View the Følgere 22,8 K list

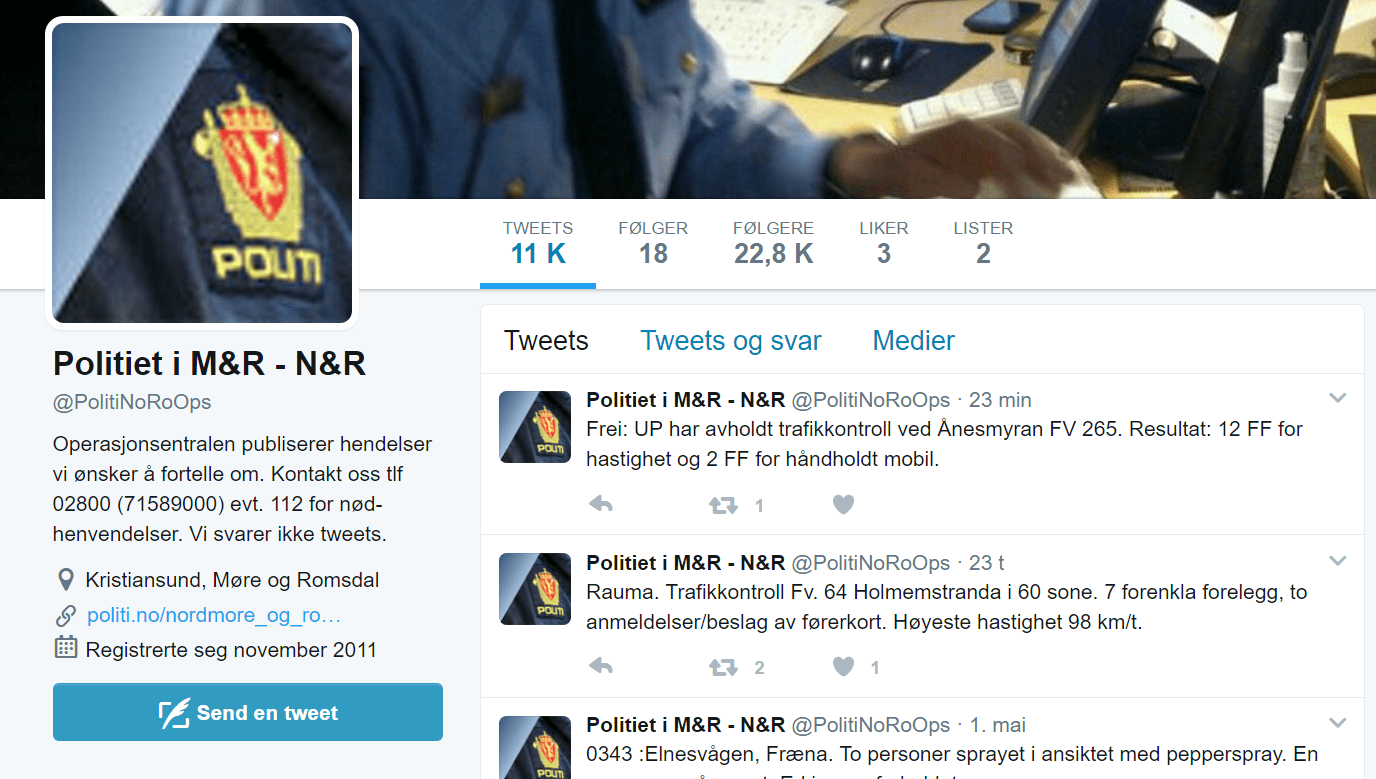(x=773, y=243)
